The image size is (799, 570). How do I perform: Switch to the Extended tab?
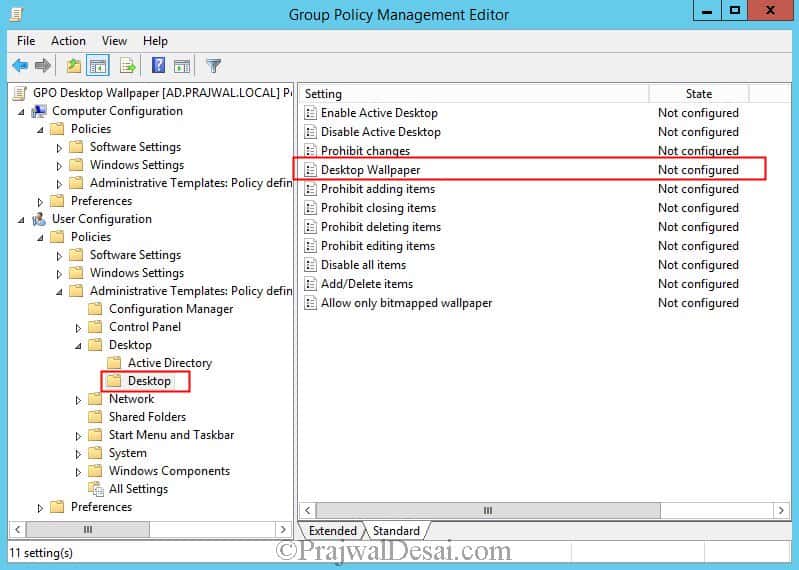(x=333, y=531)
